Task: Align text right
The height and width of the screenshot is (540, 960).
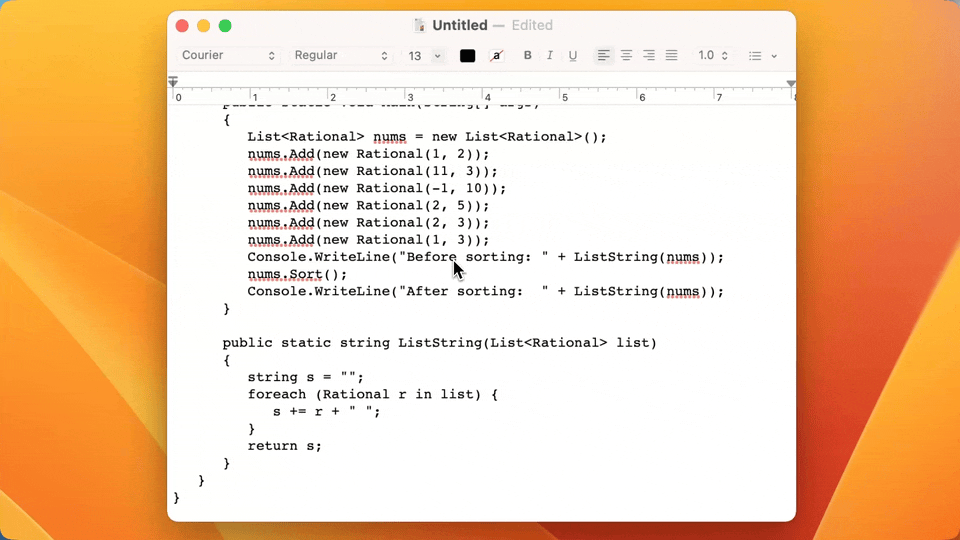Action: pos(649,56)
